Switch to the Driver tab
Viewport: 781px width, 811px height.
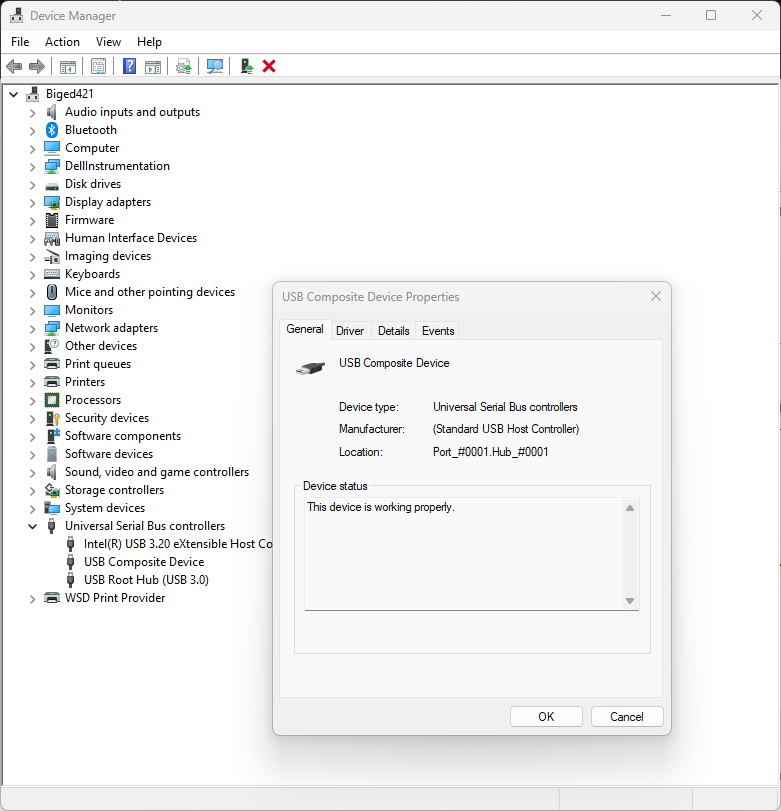(x=350, y=331)
